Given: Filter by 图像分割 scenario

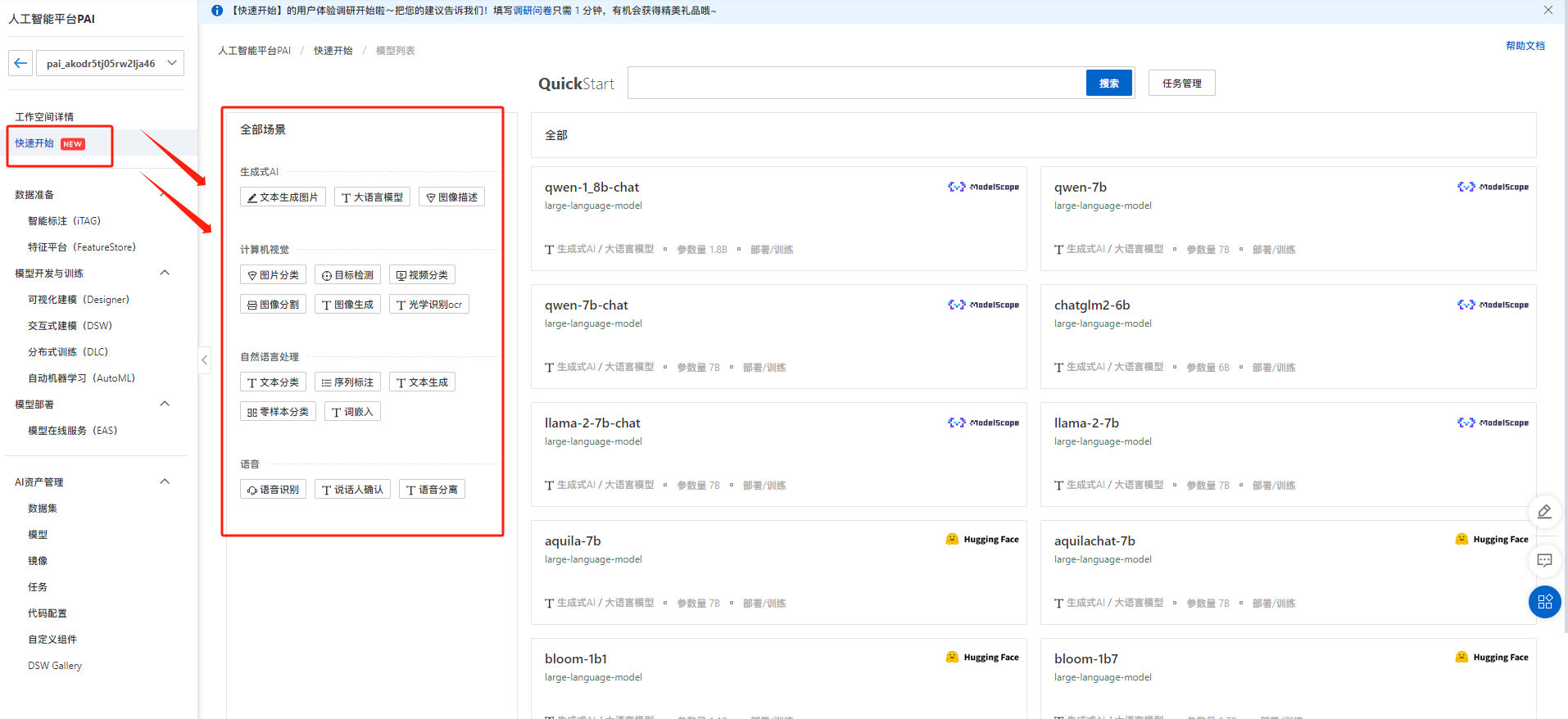Looking at the screenshot, I should pos(273,305).
